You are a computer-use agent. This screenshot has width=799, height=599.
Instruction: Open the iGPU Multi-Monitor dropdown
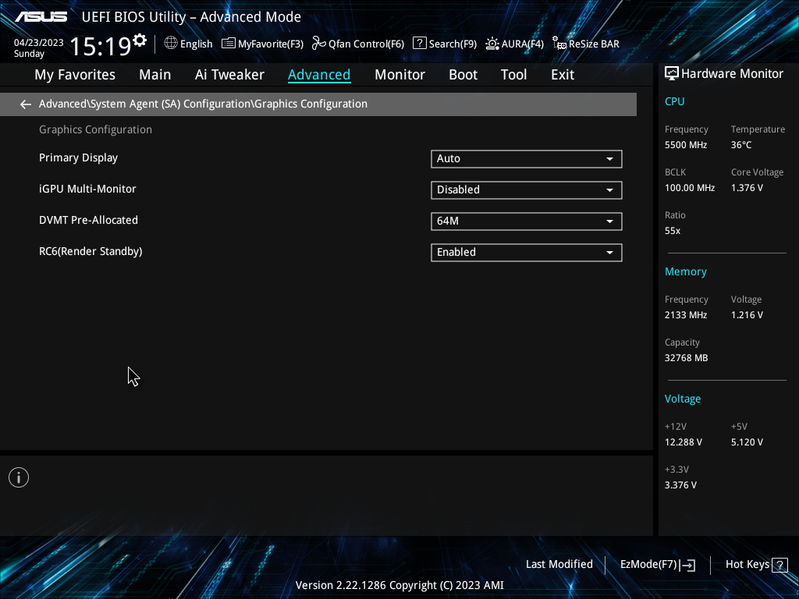[x=526, y=190]
